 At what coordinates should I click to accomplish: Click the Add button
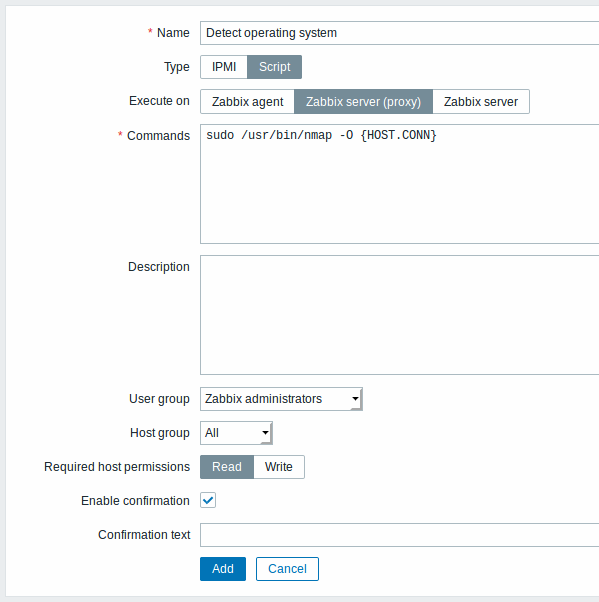click(x=223, y=569)
